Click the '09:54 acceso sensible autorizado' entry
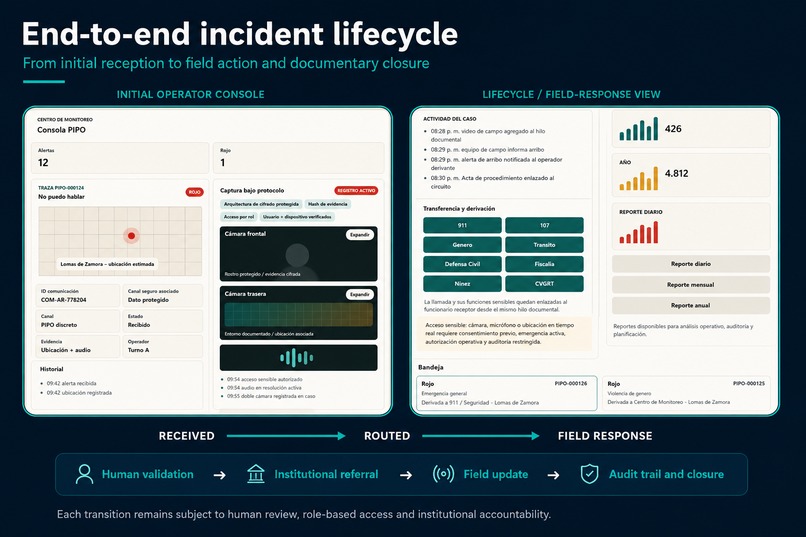This screenshot has height=537, width=806. 265,379
